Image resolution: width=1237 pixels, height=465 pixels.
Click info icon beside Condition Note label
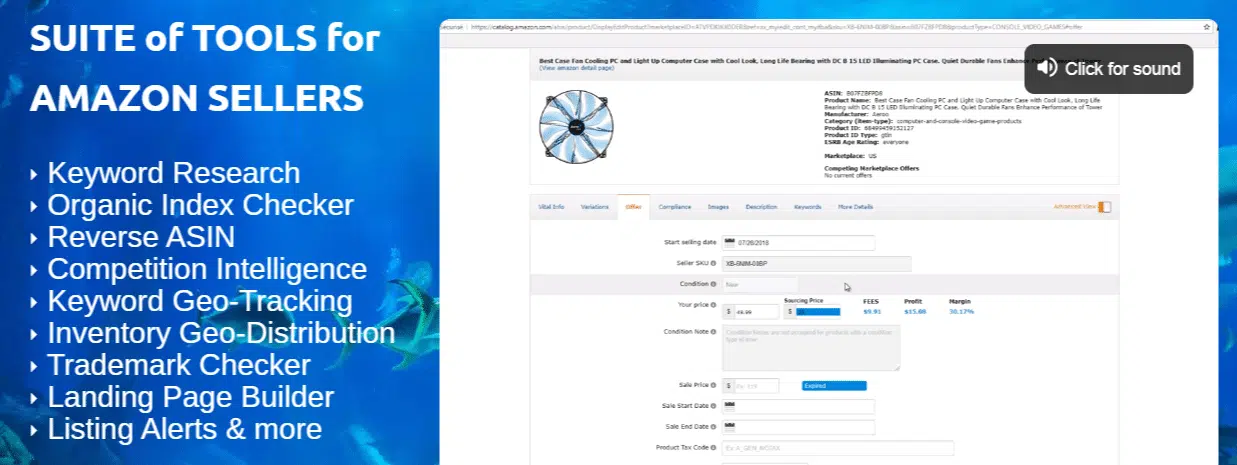[713, 332]
